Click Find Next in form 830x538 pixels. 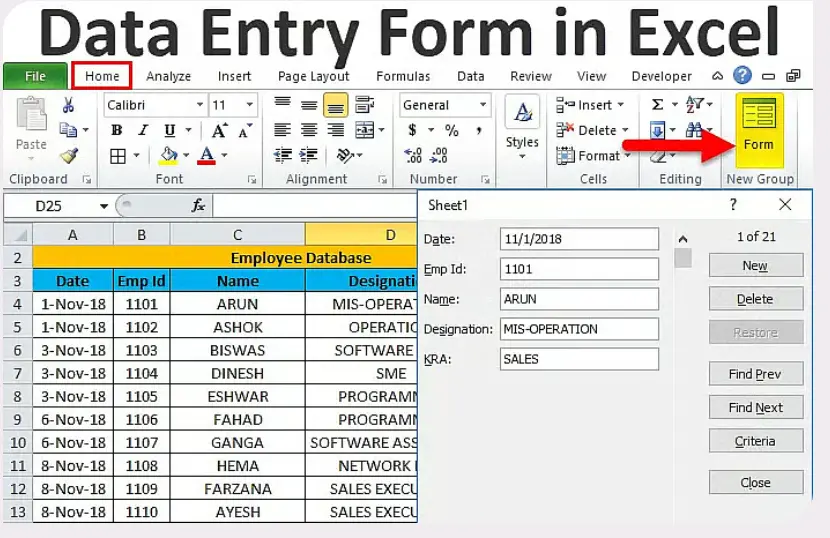click(x=756, y=407)
